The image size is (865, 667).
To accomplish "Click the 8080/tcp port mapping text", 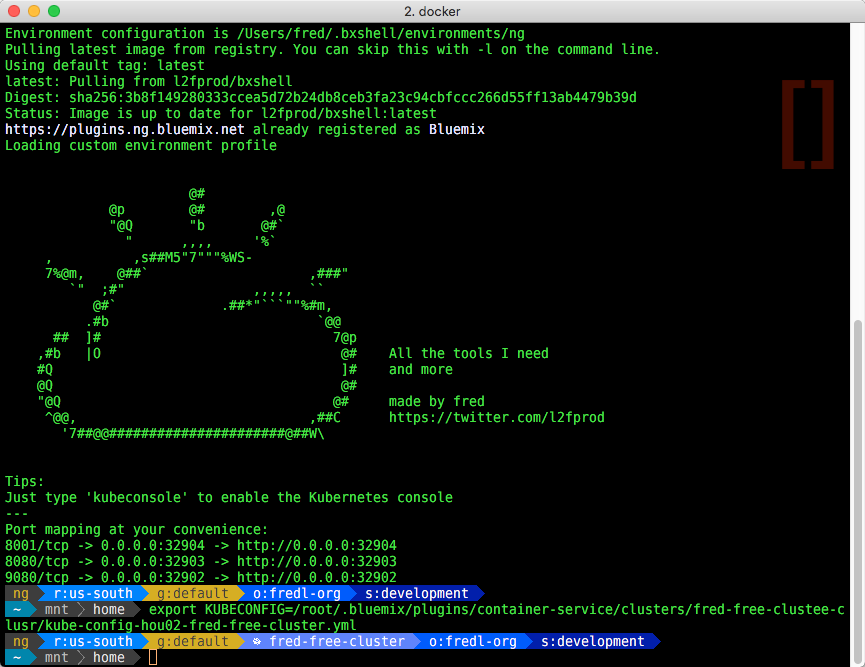I will 37,562.
